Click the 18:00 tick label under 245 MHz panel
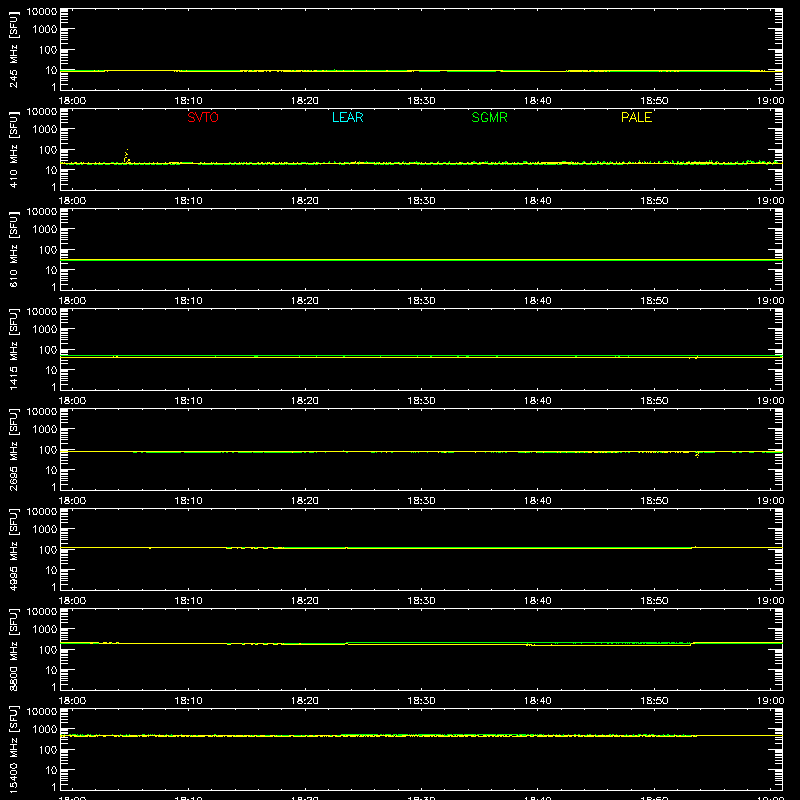This screenshot has height=800, width=800. pos(72,101)
